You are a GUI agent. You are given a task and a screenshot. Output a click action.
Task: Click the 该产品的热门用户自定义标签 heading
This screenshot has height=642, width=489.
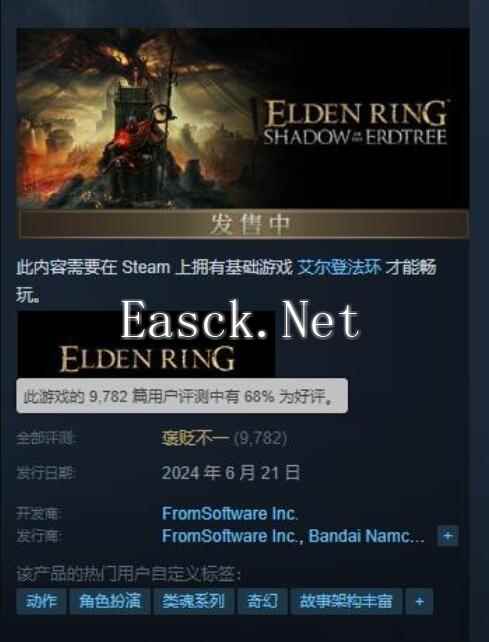(x=128, y=574)
